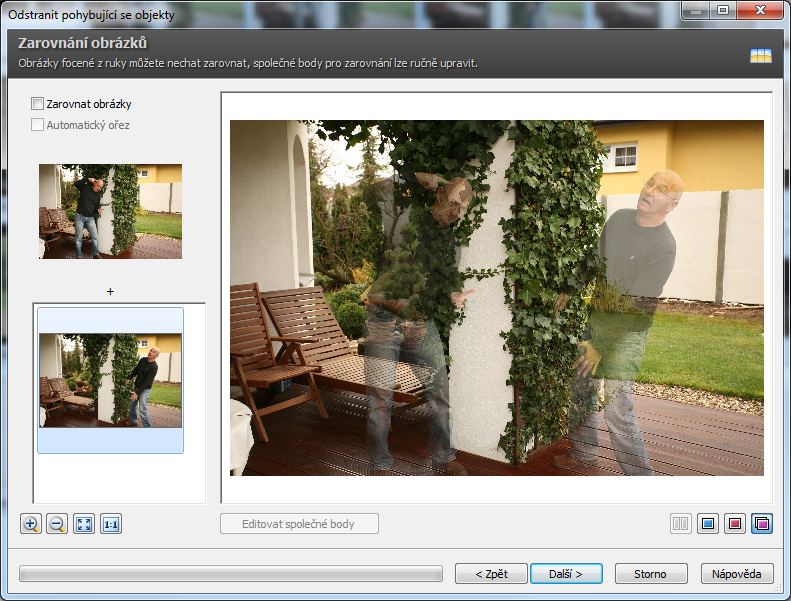This screenshot has height=601, width=791.
Task: Fit the preview image to window
Action: tap(84, 524)
